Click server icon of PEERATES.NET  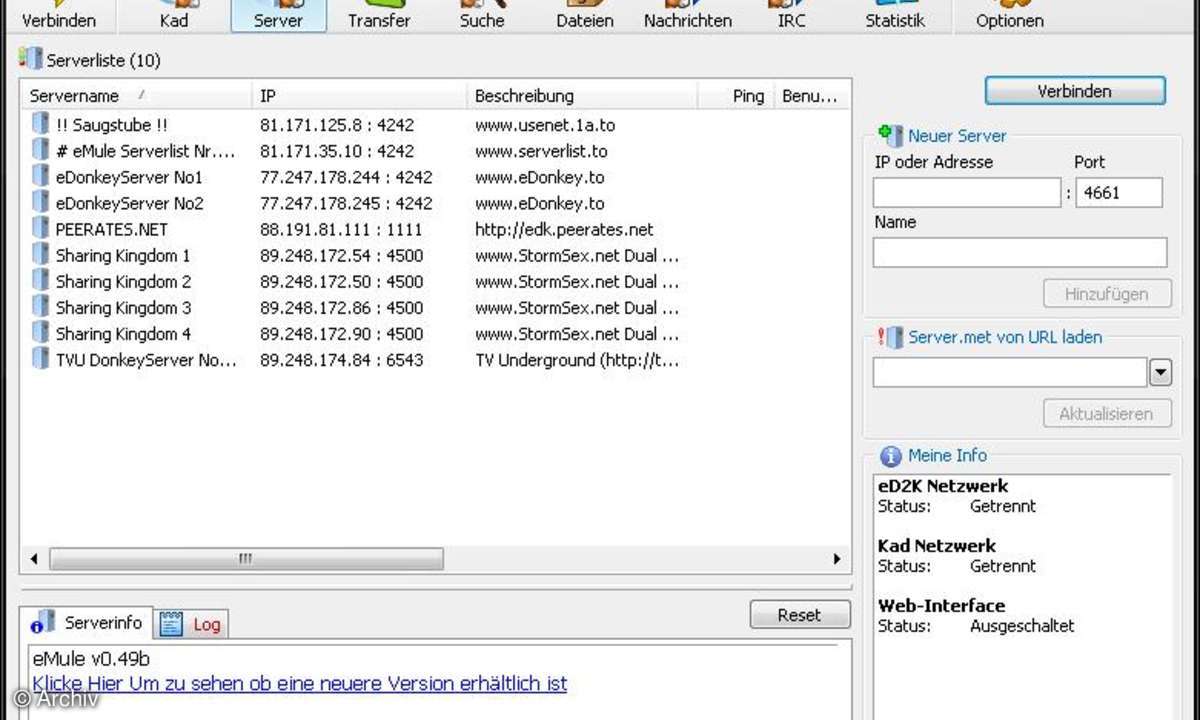pos(40,229)
